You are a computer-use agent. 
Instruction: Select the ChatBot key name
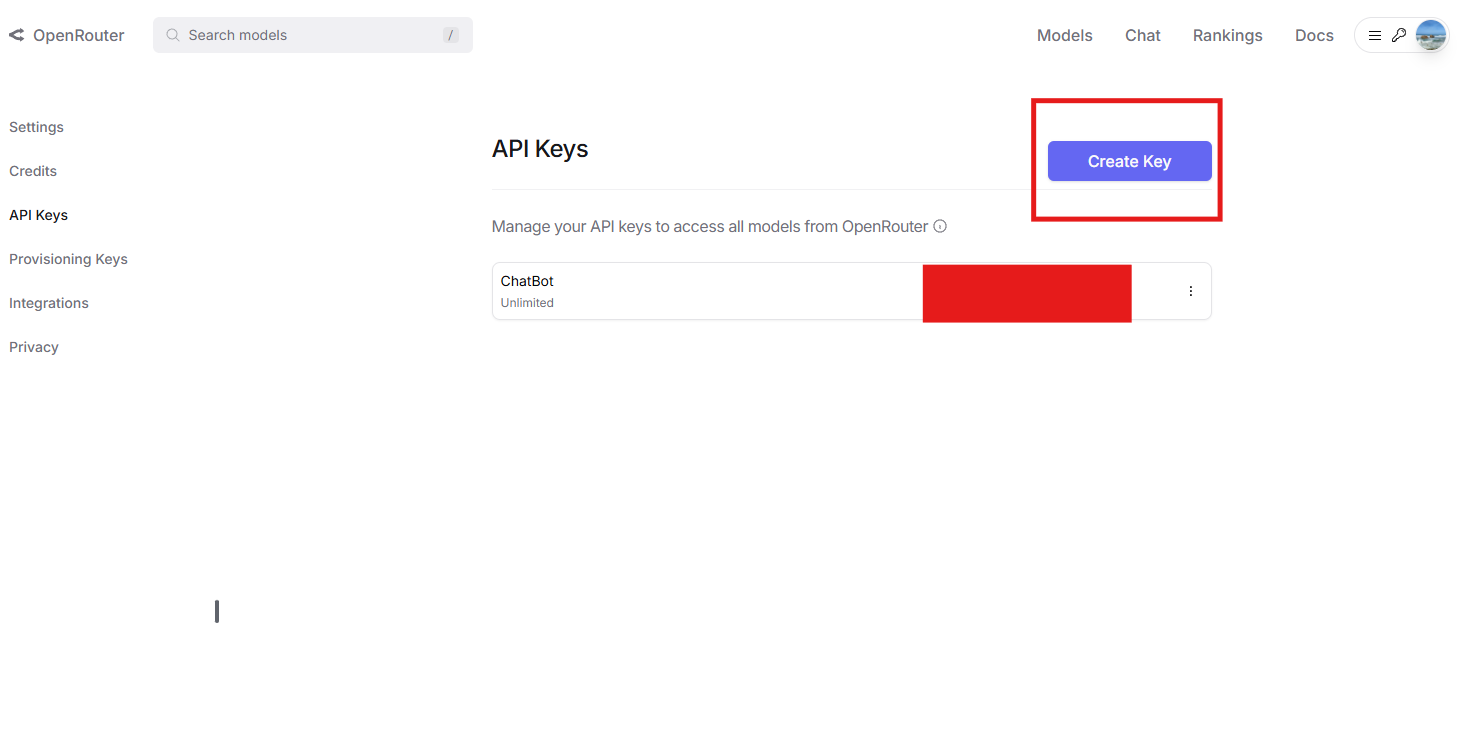527,281
